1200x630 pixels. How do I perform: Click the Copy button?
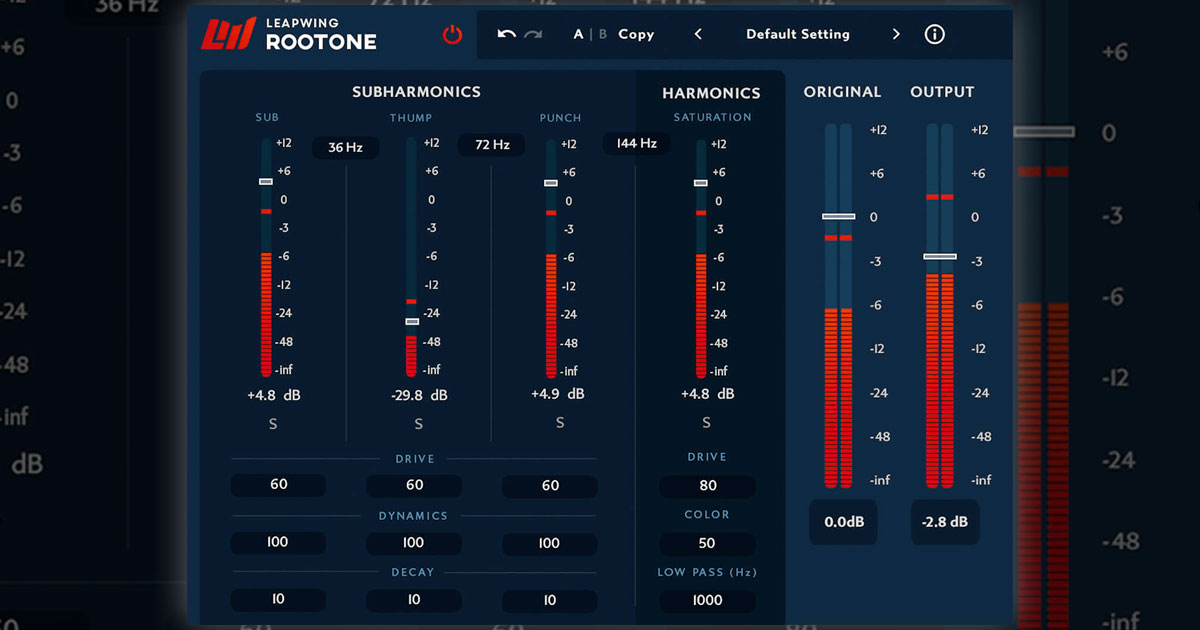636,34
